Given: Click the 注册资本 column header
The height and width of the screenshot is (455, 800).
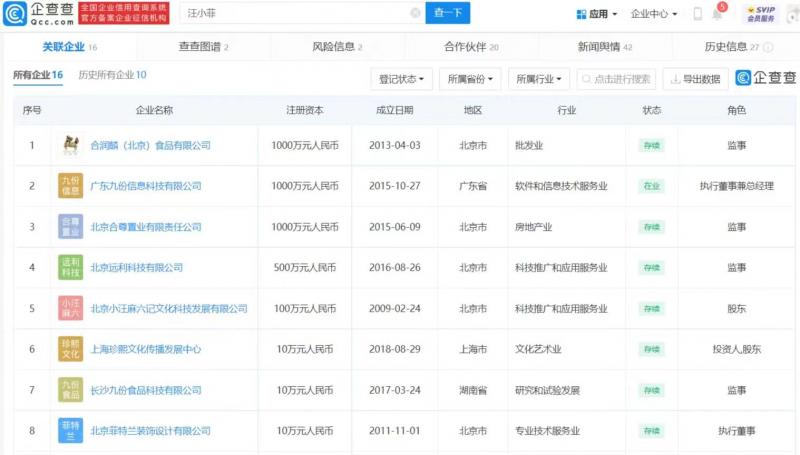Looking at the screenshot, I should click(305, 110).
